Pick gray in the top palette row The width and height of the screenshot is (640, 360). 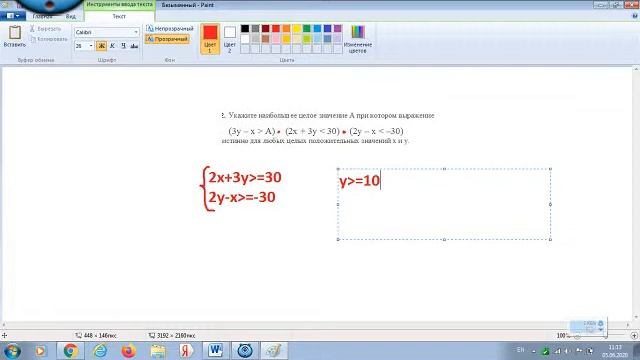(255, 28)
